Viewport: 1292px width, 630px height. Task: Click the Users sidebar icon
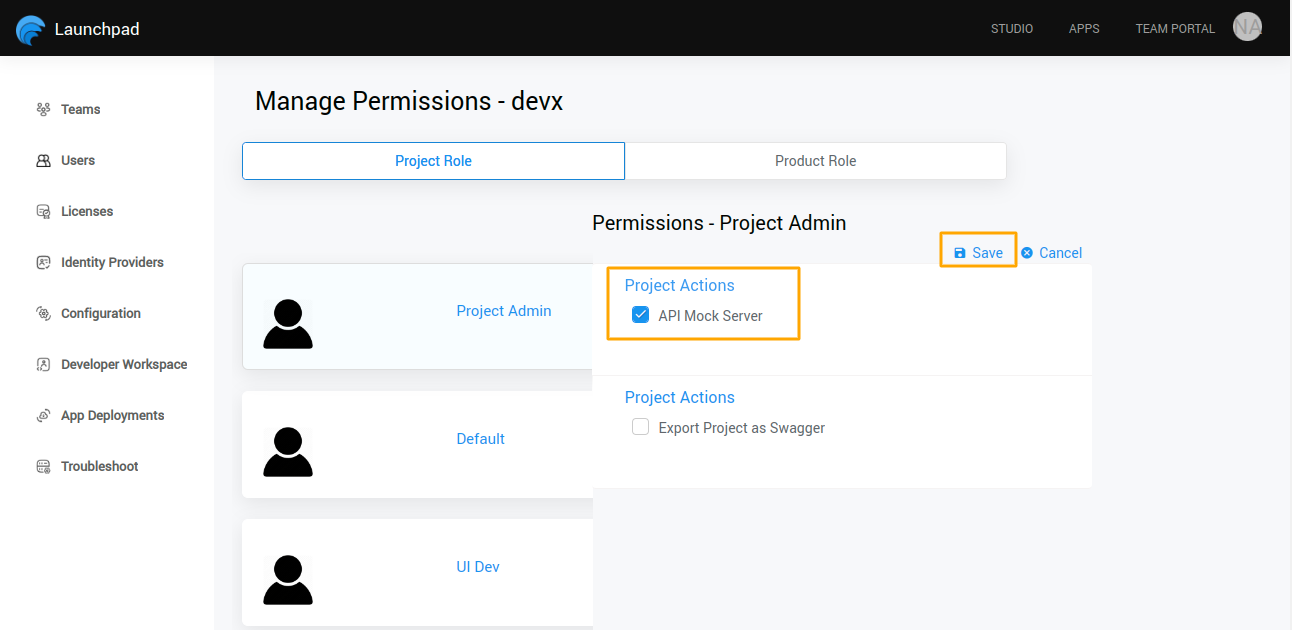pos(43,160)
